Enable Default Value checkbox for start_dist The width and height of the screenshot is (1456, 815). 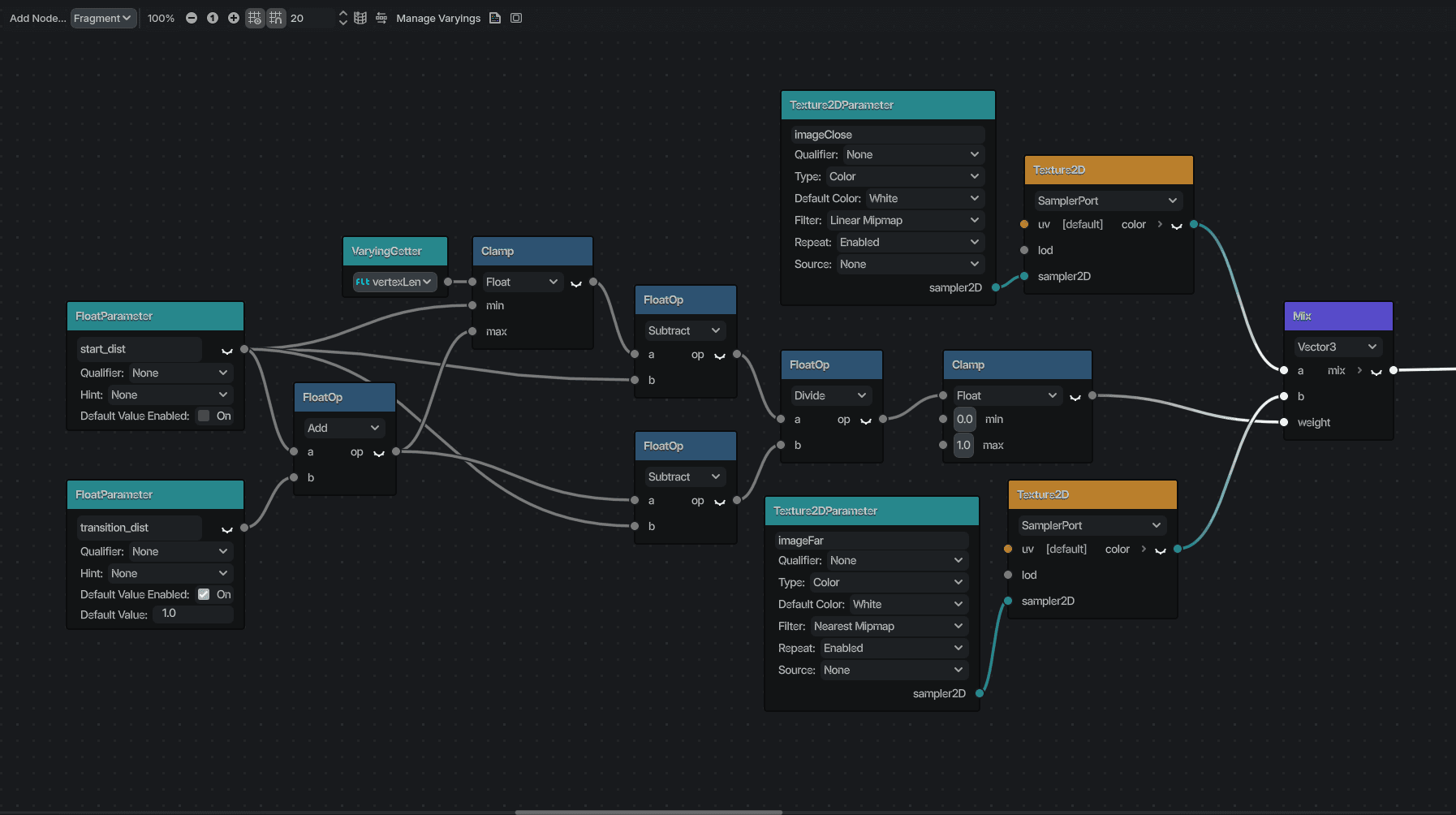point(204,416)
